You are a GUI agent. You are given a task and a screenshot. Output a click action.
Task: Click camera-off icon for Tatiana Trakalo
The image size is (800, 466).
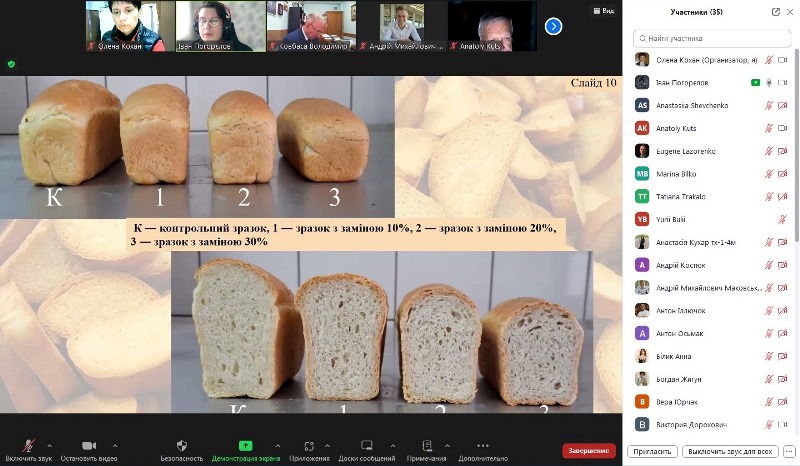click(x=783, y=197)
